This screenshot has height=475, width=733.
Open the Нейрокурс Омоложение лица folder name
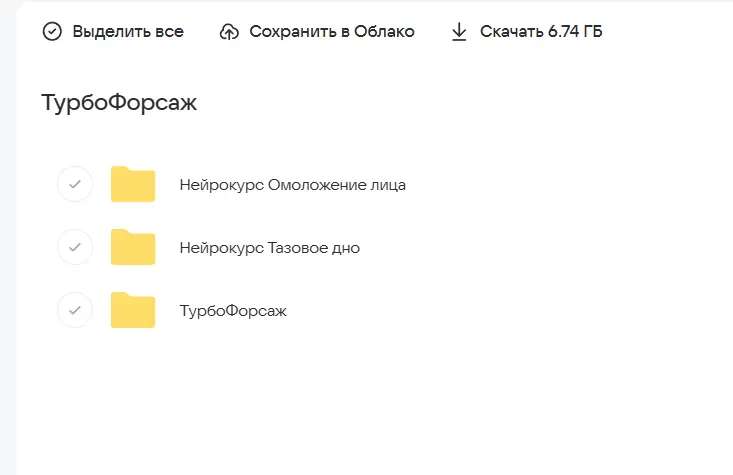point(293,185)
